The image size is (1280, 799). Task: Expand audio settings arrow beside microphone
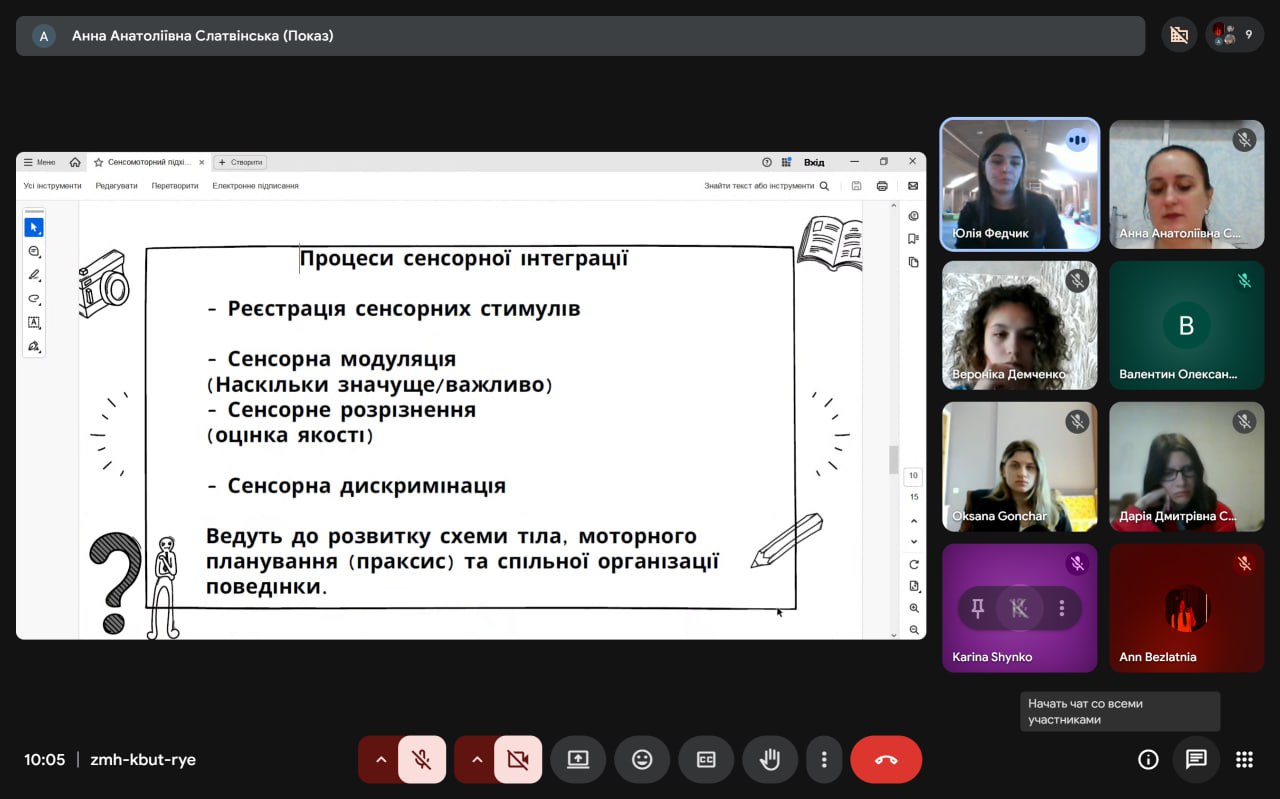tap(380, 759)
